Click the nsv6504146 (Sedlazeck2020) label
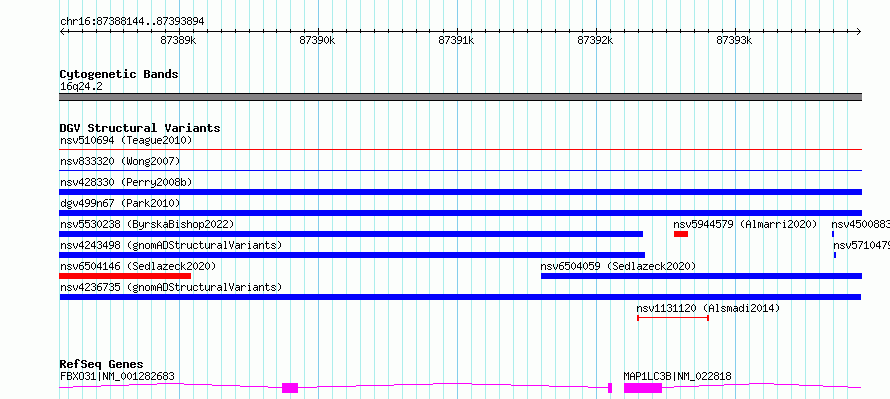Image resolution: width=890 pixels, height=399 pixels. pyautogui.click(x=138, y=266)
